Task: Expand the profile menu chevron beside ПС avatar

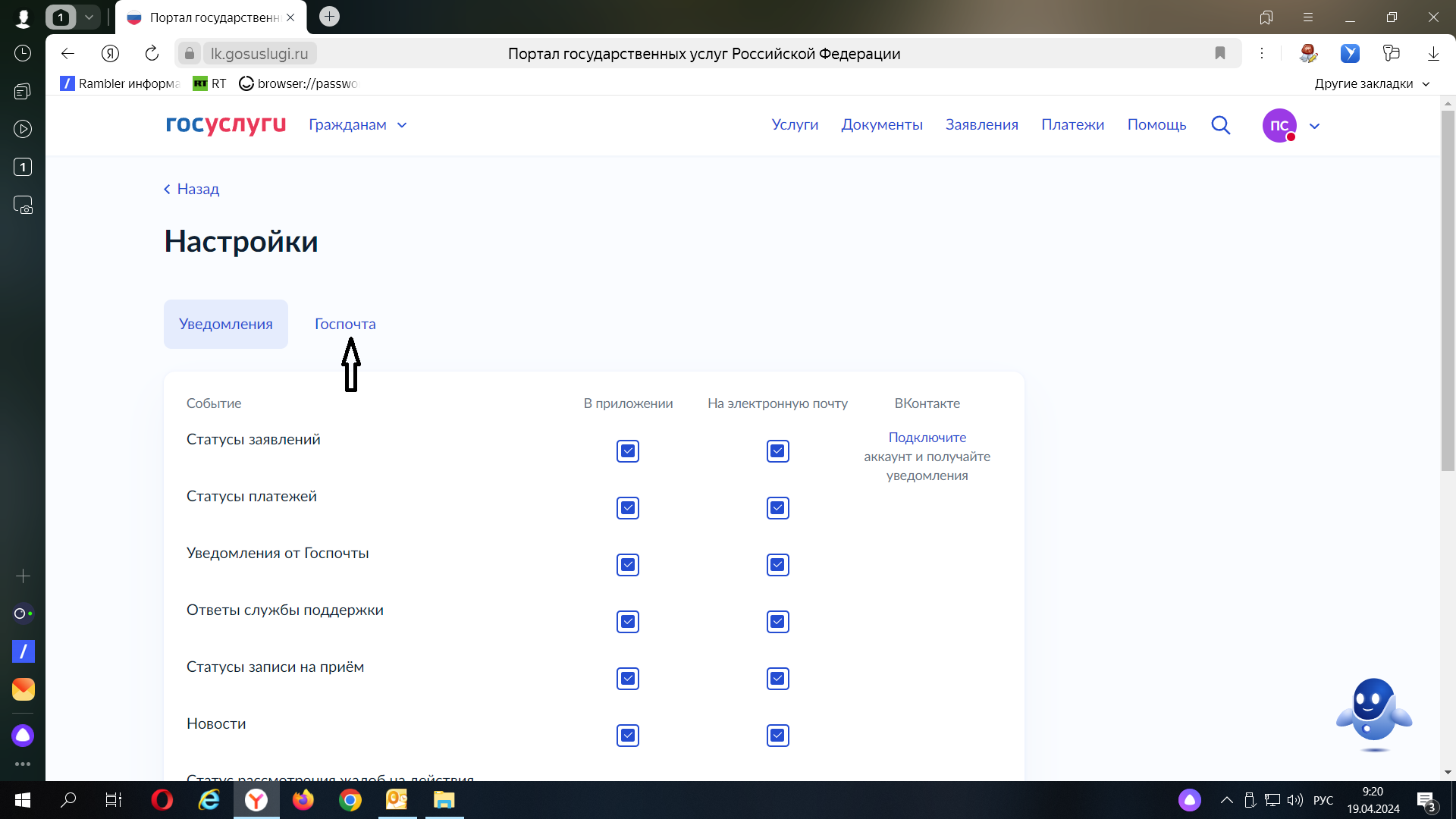Action: pos(1314,126)
